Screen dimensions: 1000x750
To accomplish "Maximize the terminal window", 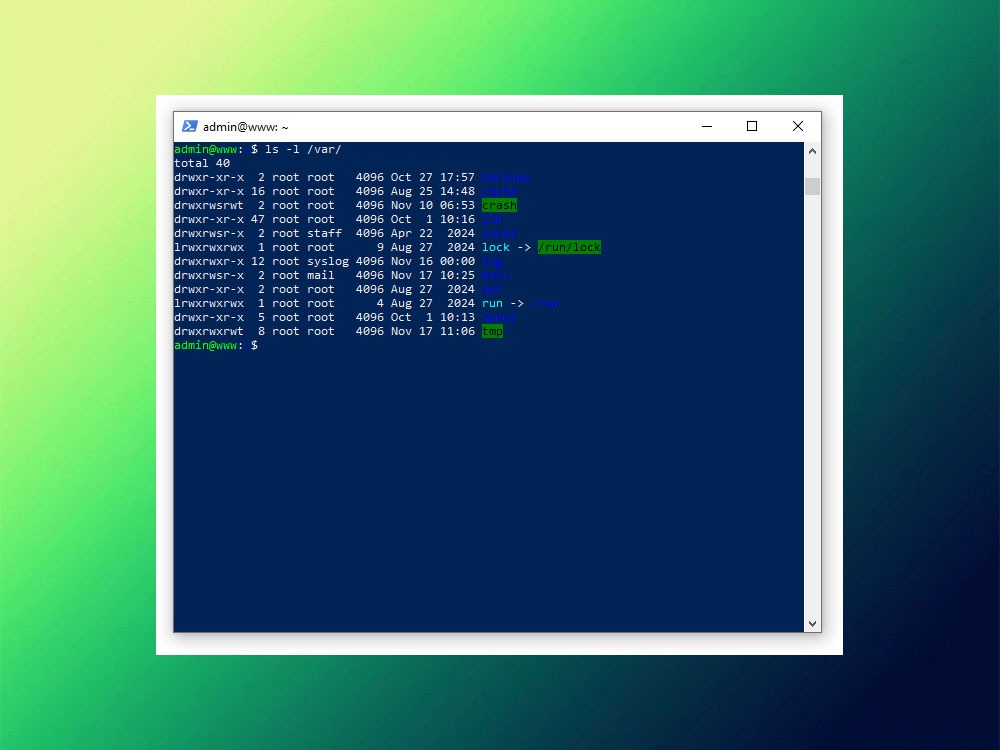I will point(752,127).
